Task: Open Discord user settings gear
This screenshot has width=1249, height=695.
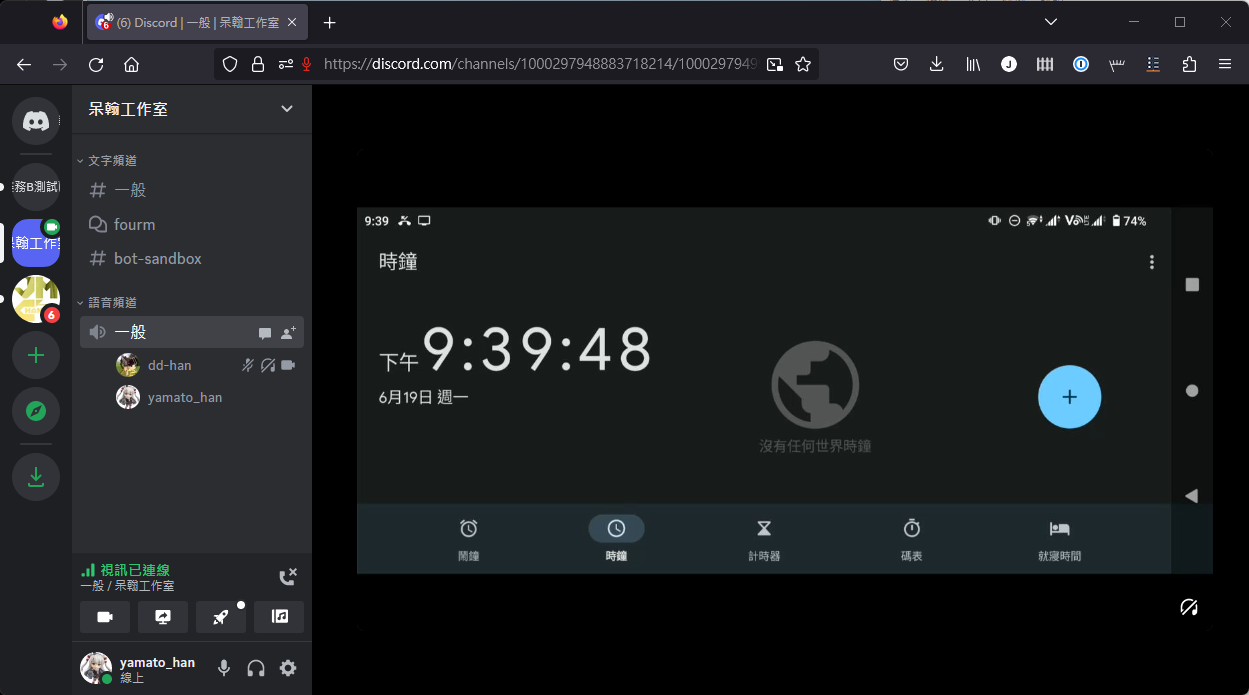Action: pyautogui.click(x=288, y=668)
